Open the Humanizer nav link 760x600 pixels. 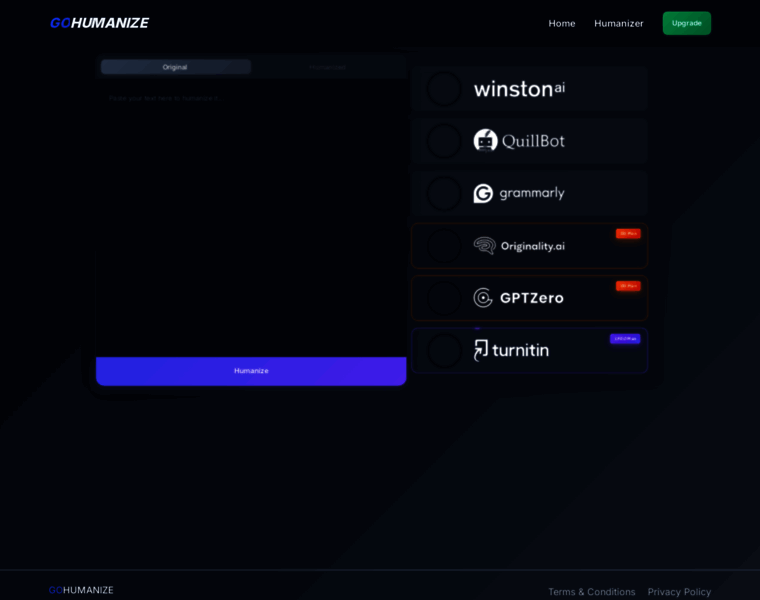(618, 23)
